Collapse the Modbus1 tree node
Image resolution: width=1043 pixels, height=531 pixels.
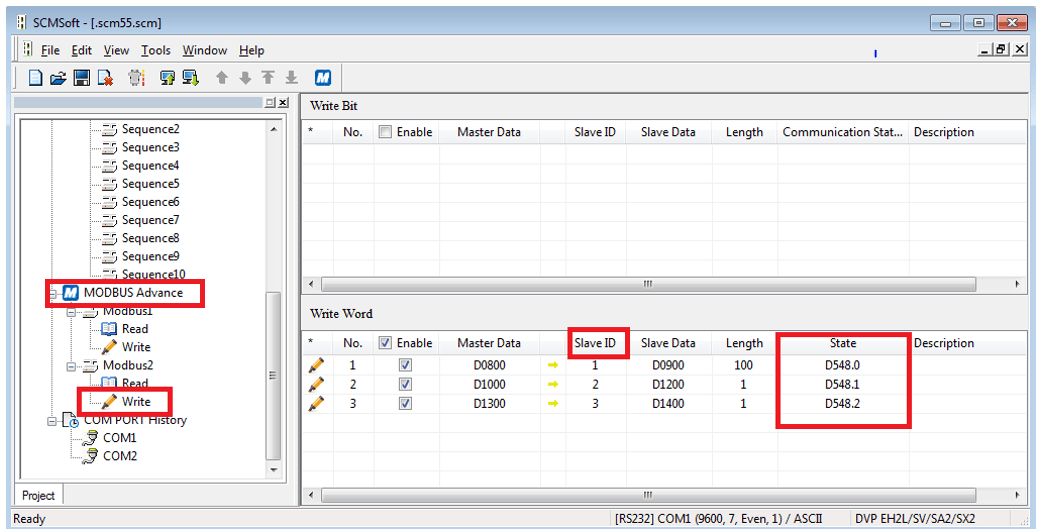[72, 311]
